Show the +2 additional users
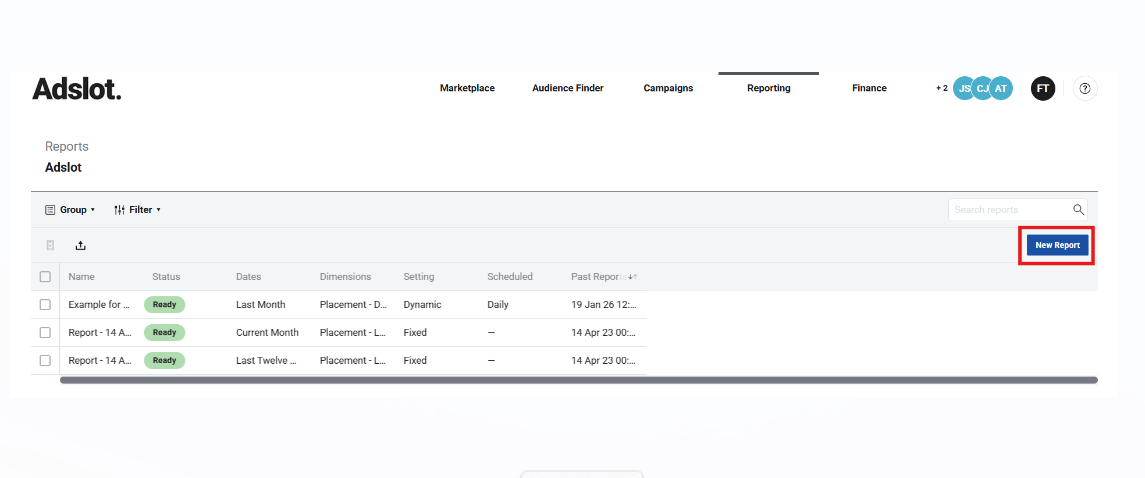 point(941,89)
